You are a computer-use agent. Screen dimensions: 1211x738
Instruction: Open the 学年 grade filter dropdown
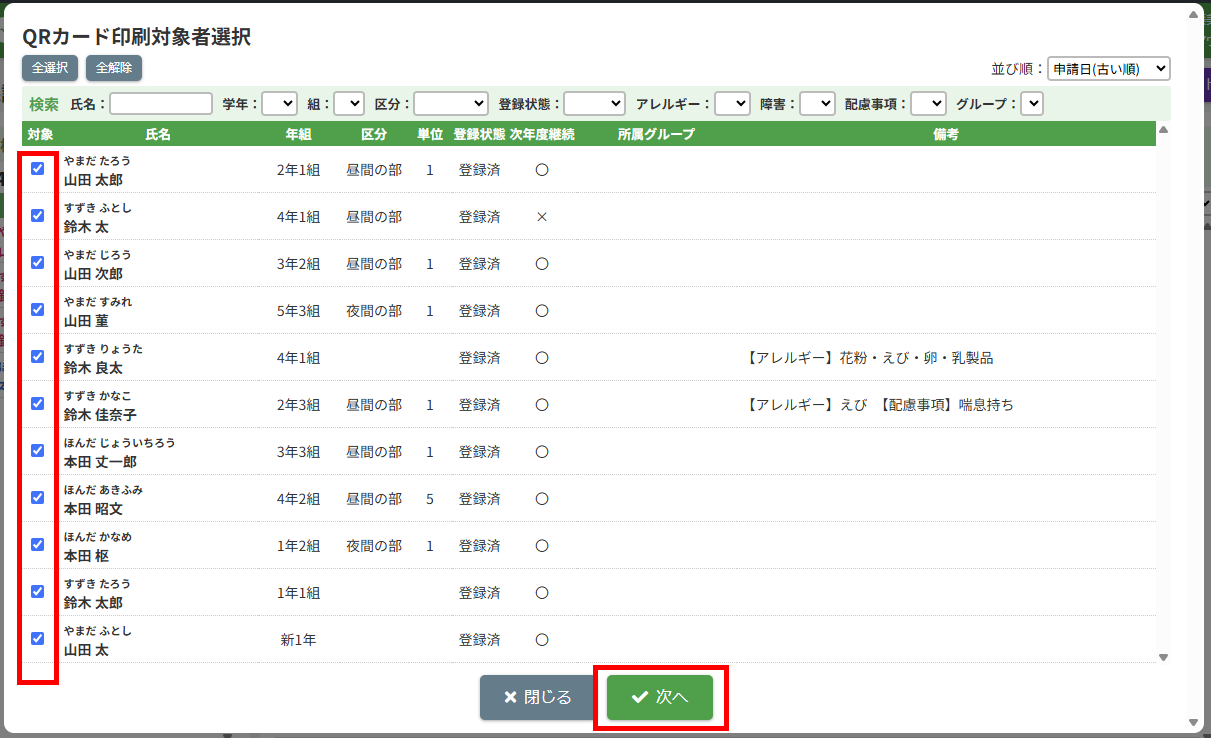point(279,104)
